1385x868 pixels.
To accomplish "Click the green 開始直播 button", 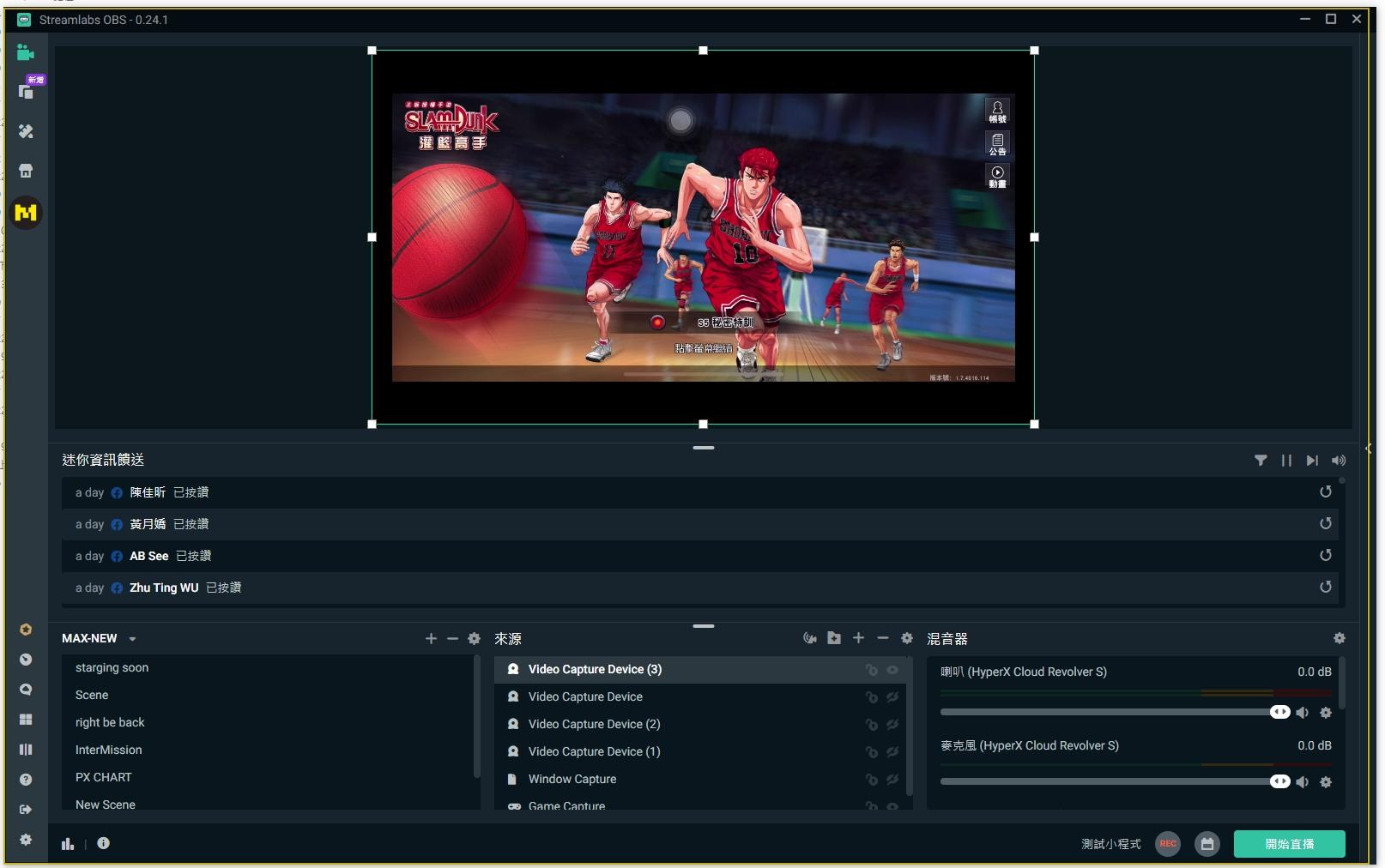I will [1289, 844].
